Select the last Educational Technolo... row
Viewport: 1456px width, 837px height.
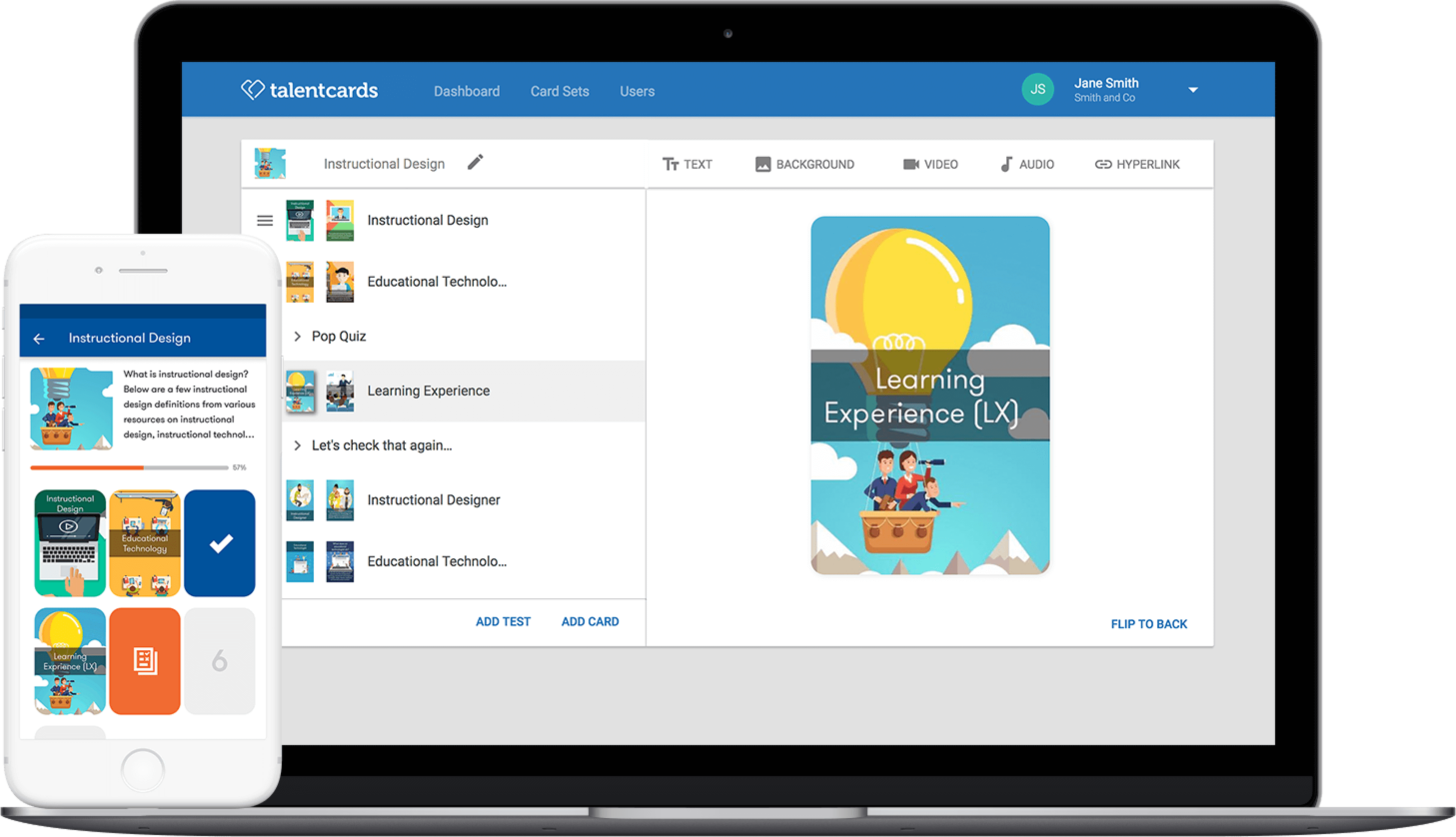point(464,562)
